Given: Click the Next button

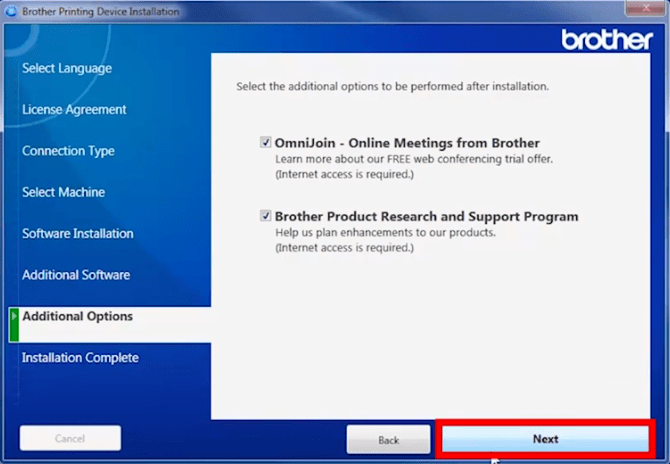Looking at the screenshot, I should pyautogui.click(x=545, y=439).
